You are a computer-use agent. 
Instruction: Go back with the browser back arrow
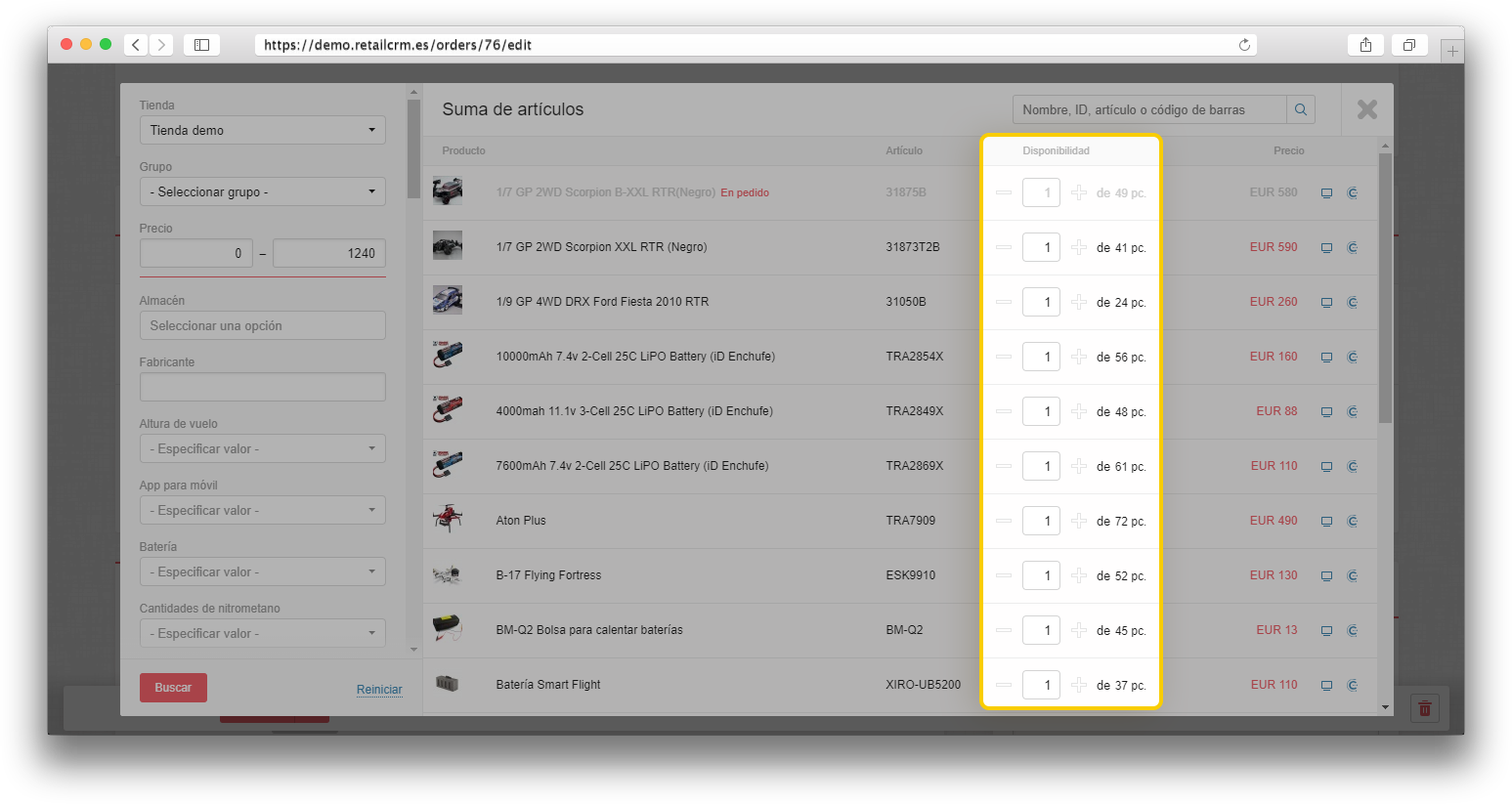(136, 45)
